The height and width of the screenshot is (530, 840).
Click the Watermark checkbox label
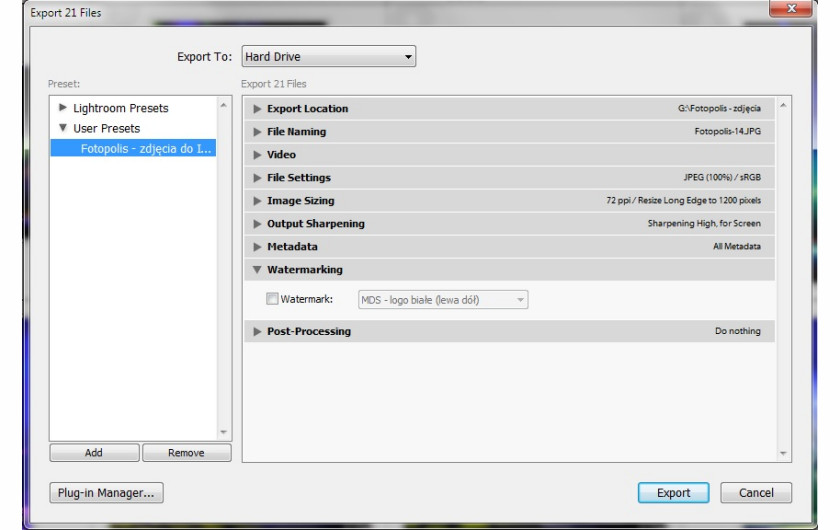tap(306, 299)
